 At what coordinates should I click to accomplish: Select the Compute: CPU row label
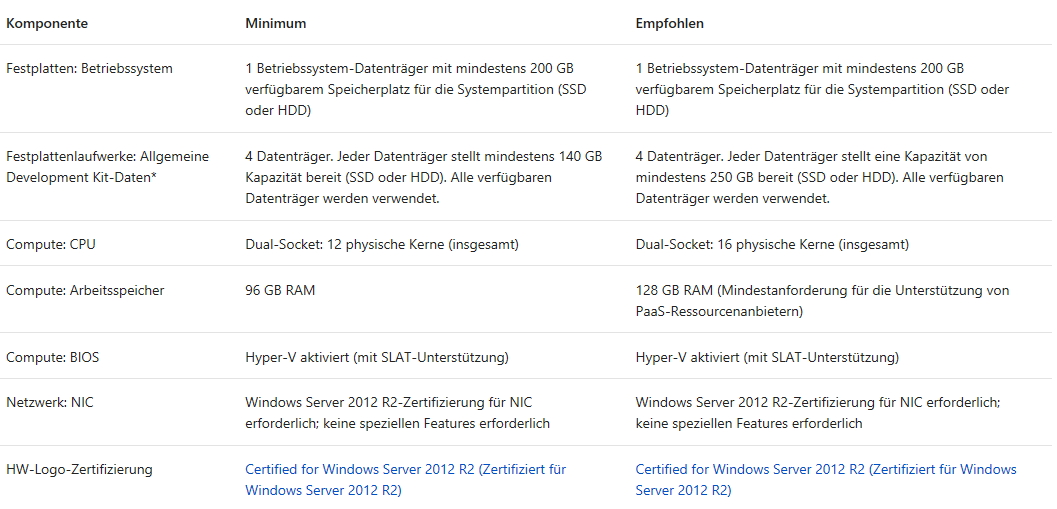click(x=51, y=244)
